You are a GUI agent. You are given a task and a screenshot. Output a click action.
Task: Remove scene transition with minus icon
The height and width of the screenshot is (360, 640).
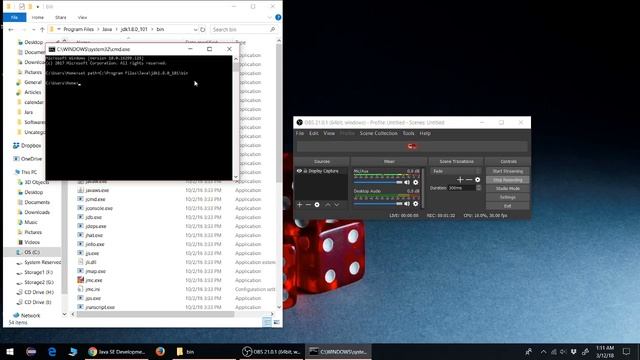pyautogui.click(x=469, y=180)
